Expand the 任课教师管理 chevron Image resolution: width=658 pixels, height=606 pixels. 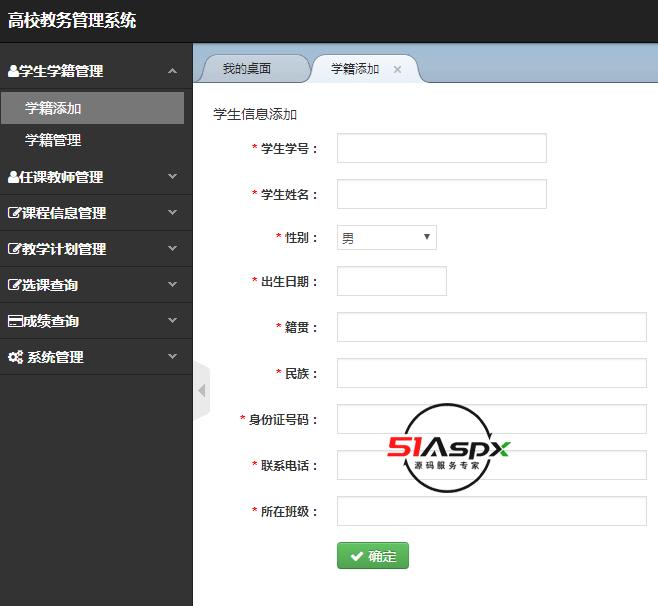172,176
